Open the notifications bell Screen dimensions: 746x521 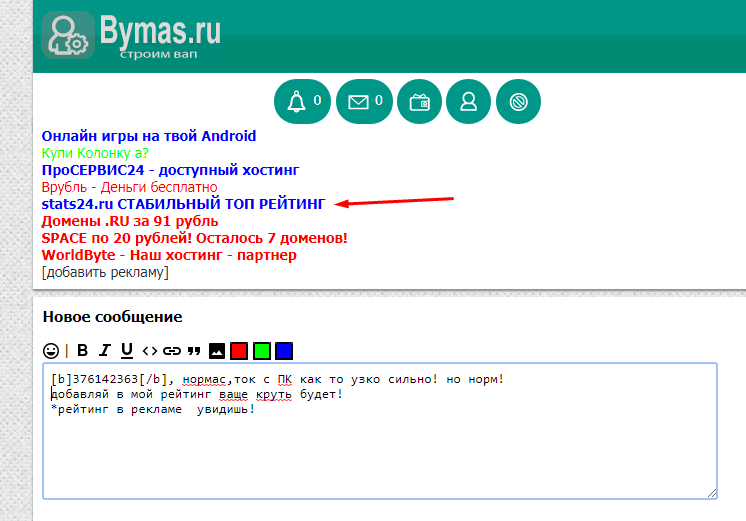302,101
